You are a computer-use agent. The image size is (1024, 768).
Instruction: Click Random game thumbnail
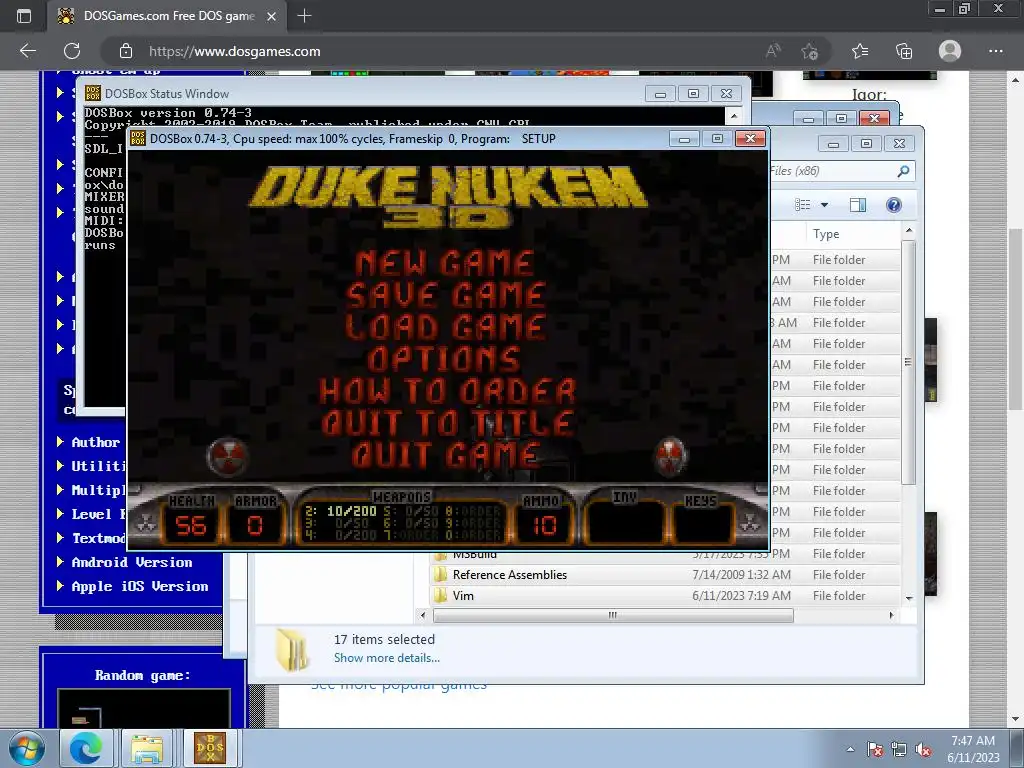(x=144, y=709)
